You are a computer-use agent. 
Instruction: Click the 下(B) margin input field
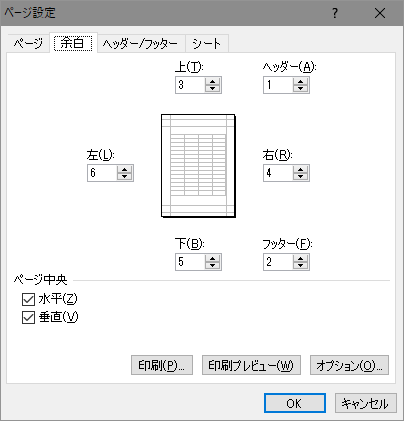[x=190, y=262]
